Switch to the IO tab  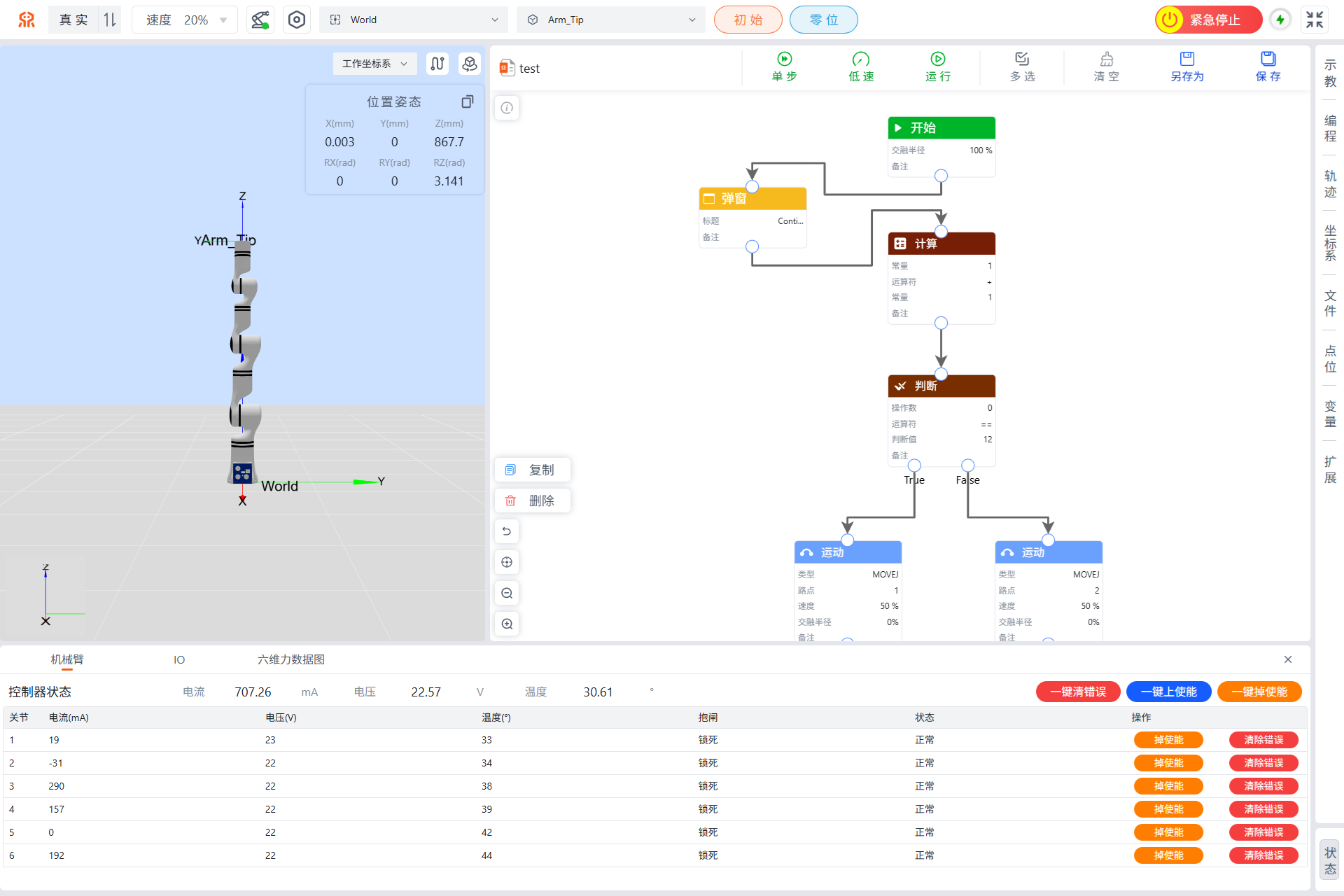click(x=179, y=659)
